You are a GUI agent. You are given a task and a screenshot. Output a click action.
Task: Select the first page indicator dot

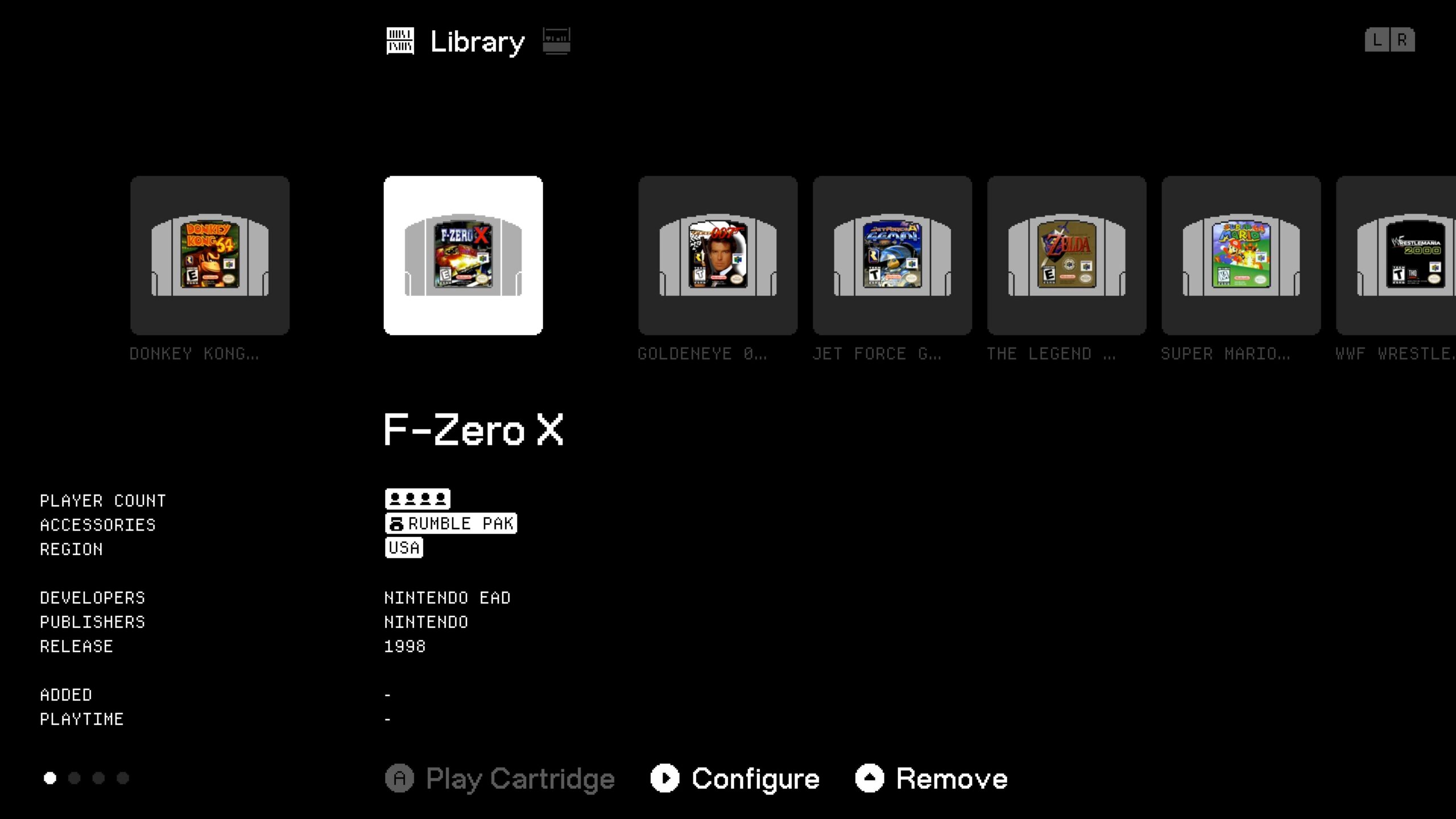(50, 778)
